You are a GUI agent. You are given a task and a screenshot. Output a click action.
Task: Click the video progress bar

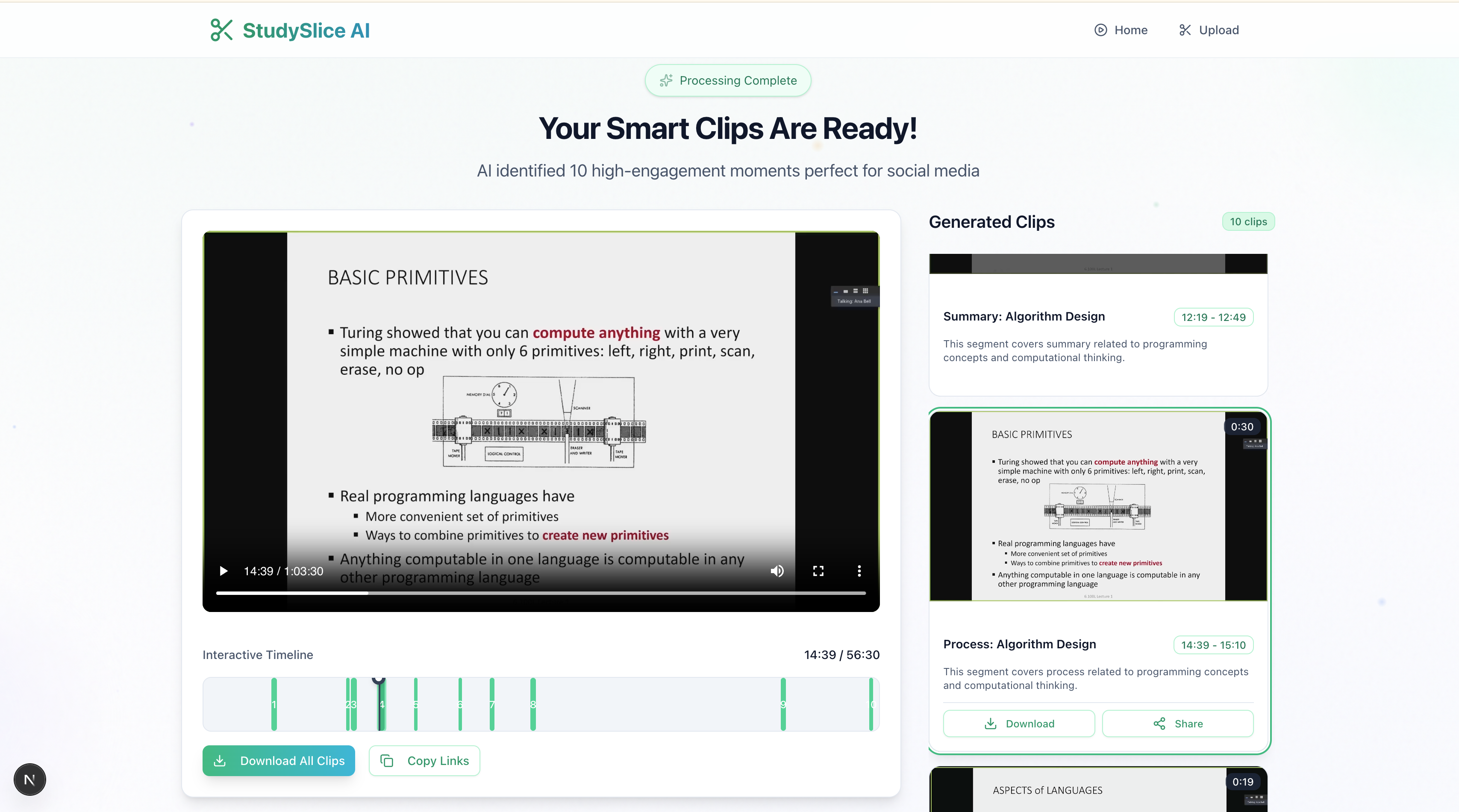click(x=540, y=593)
